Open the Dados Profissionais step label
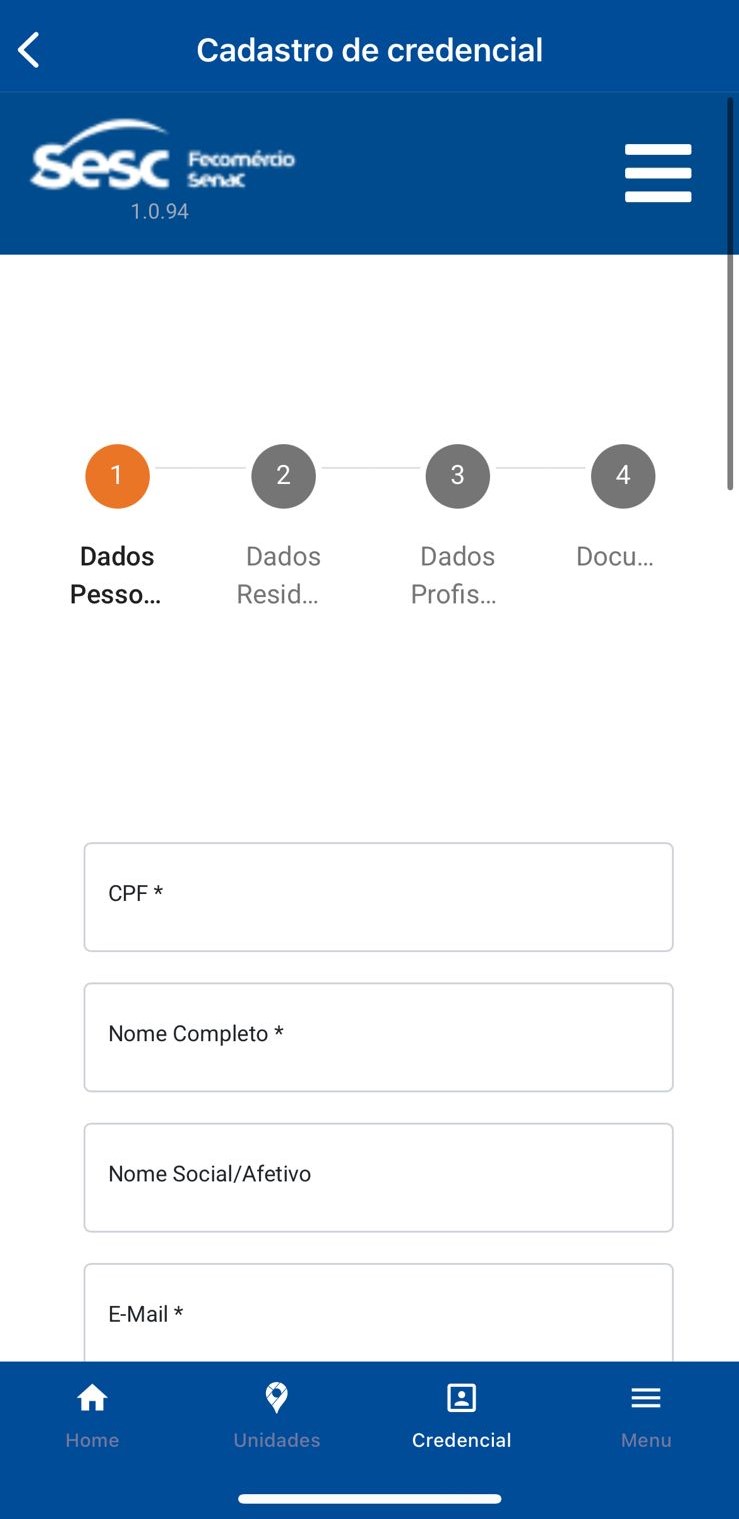The width and height of the screenshot is (739, 1519). click(455, 575)
